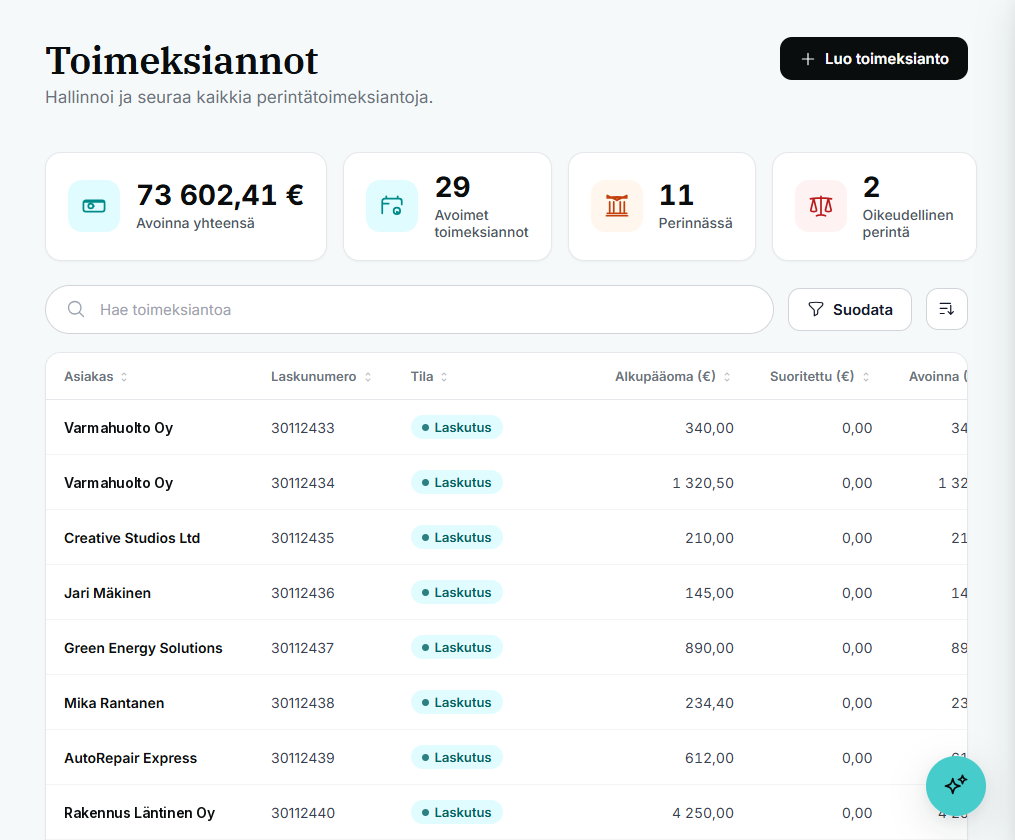
Task: Open the Jari Mäkinen row
Action: coord(506,593)
